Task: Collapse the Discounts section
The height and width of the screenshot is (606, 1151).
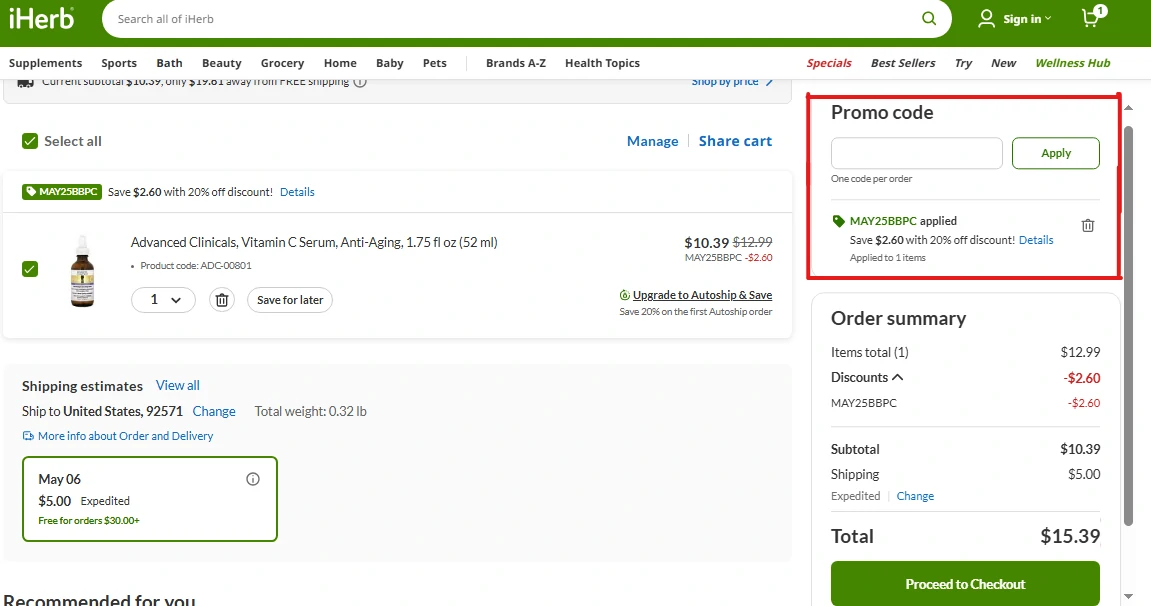Action: (867, 377)
